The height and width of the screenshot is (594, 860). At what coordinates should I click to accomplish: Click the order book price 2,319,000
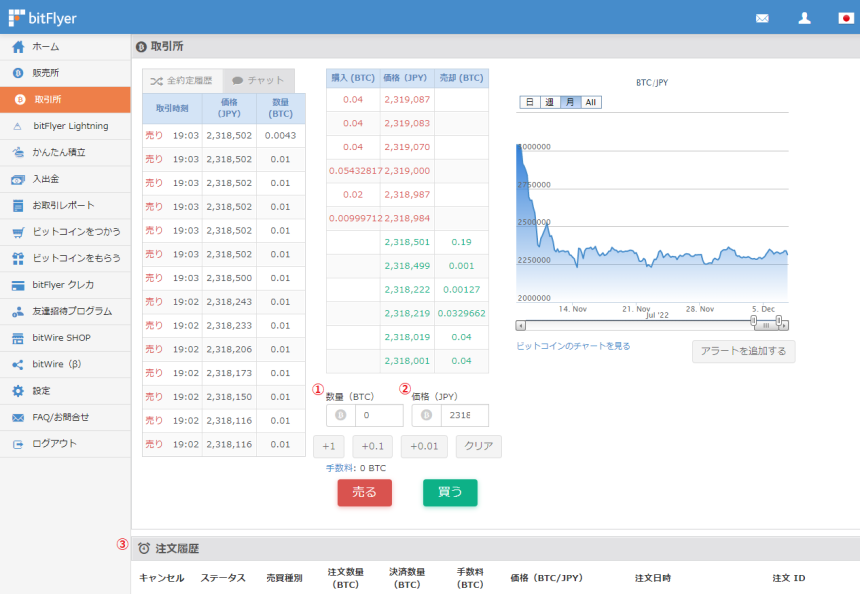(x=407, y=171)
